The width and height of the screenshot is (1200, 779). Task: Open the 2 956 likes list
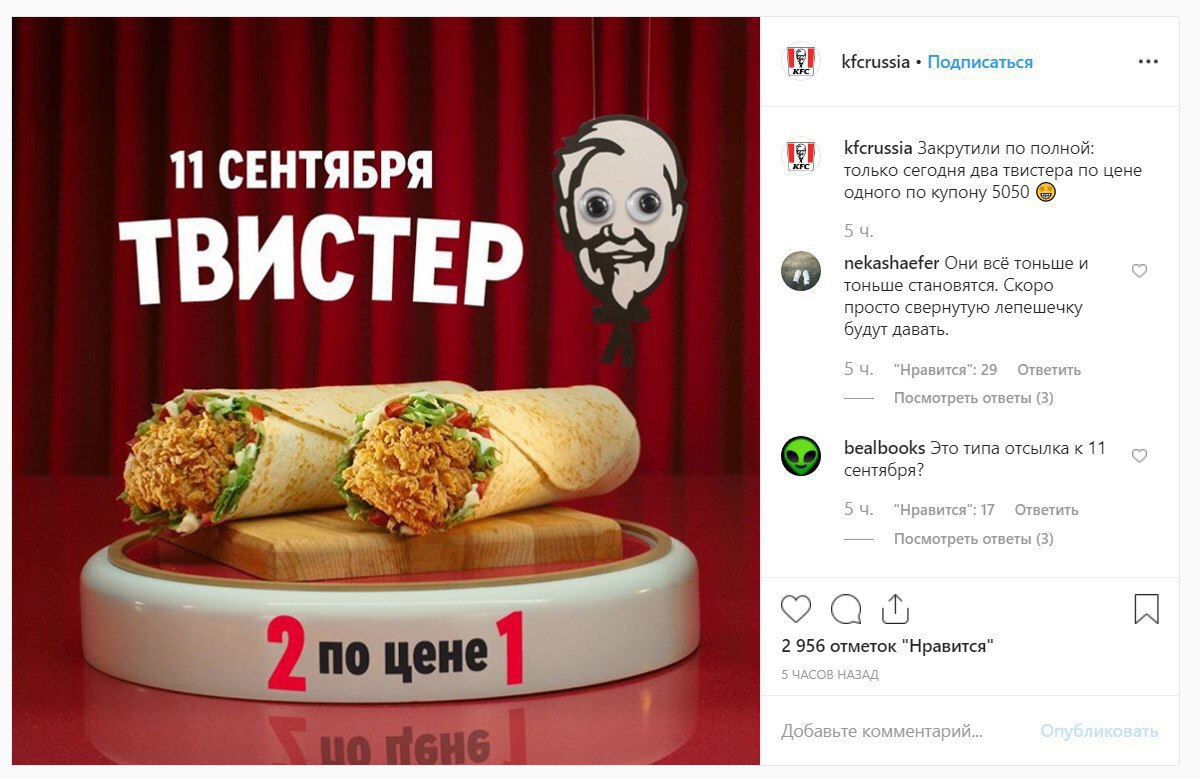pyautogui.click(x=888, y=646)
